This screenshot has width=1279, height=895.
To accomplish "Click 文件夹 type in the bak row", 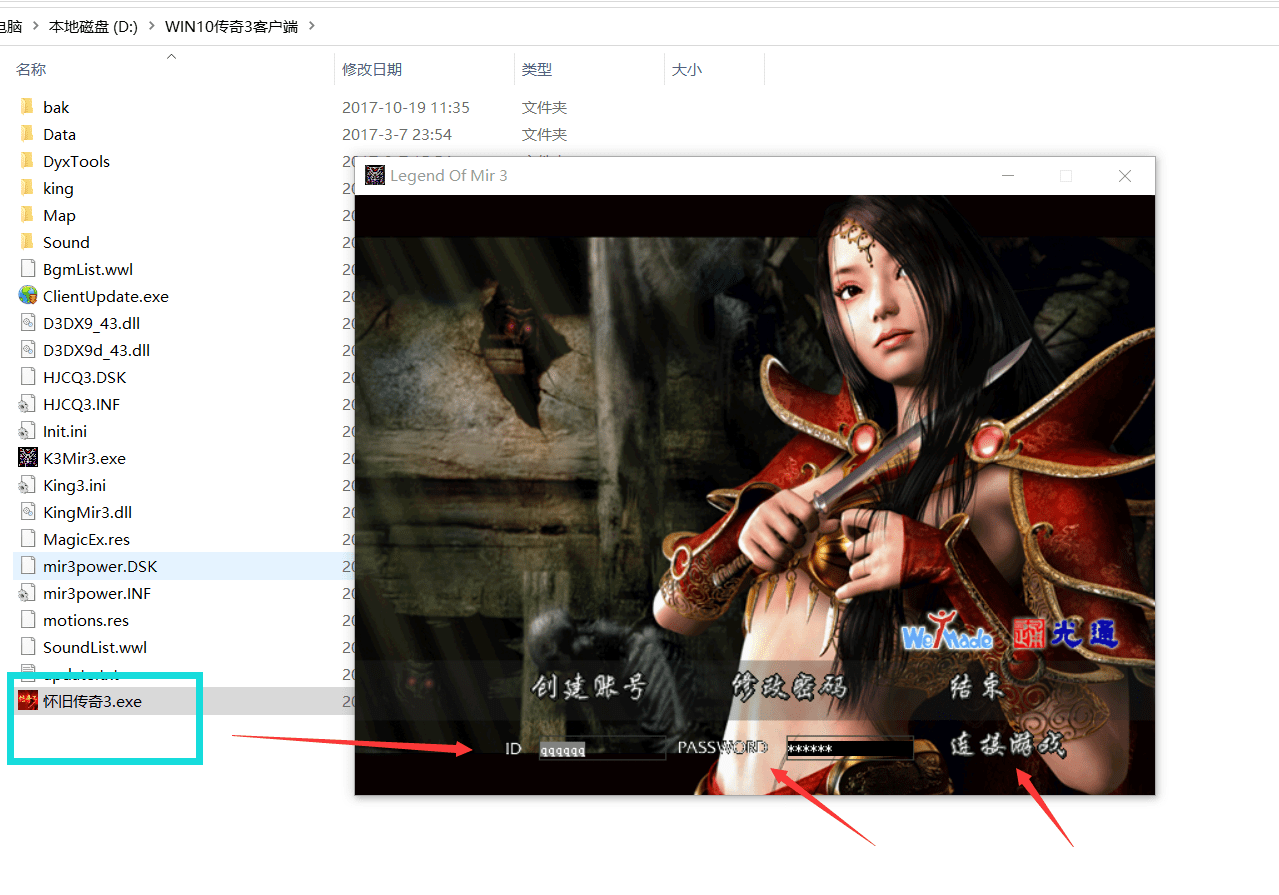I will click(544, 107).
